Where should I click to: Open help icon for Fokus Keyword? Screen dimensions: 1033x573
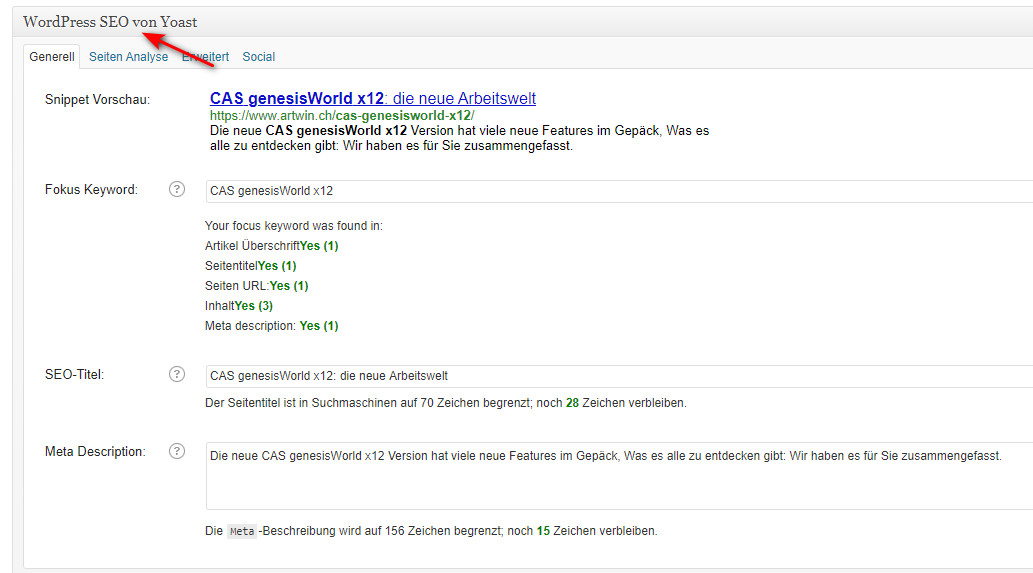coord(177,189)
